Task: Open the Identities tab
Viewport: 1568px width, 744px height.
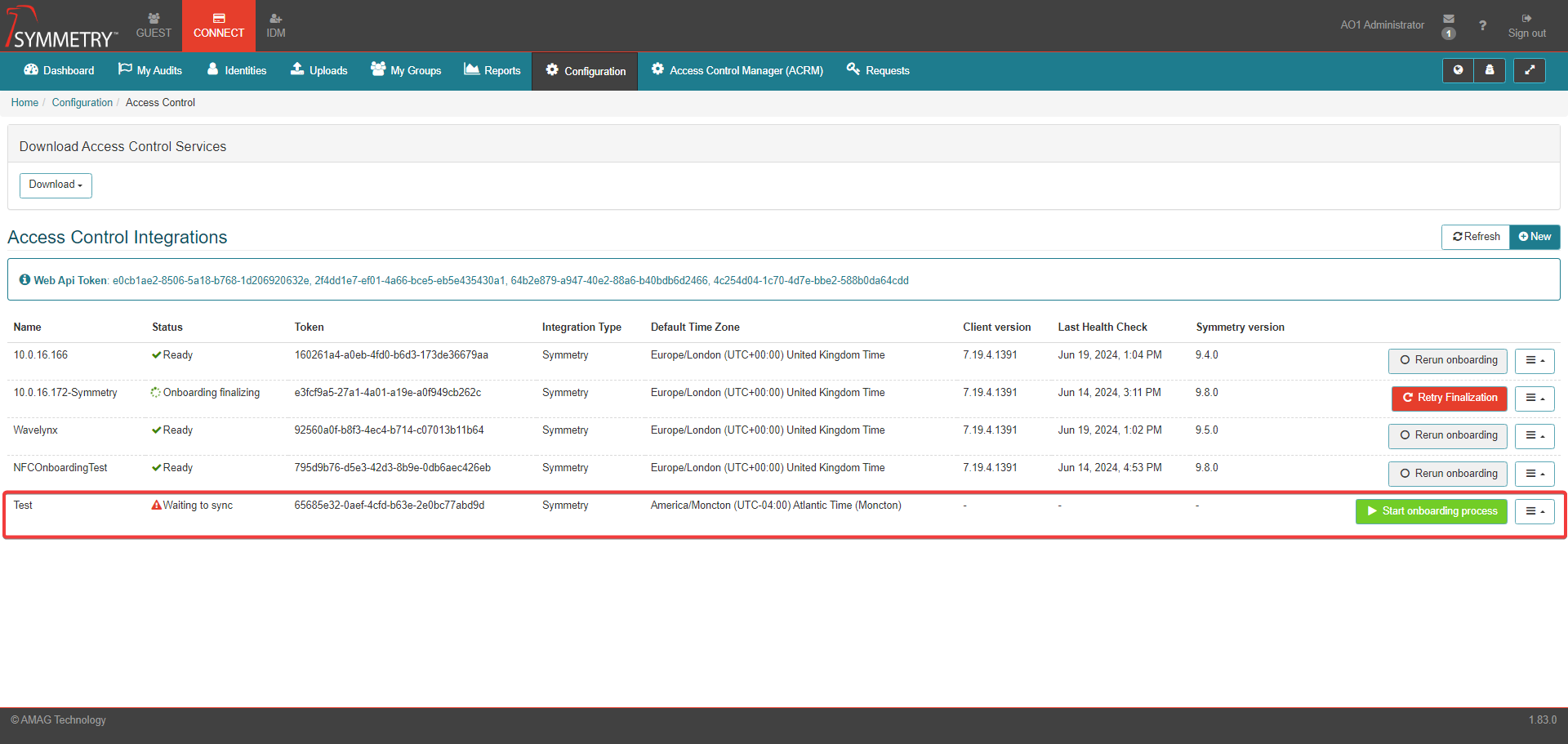Action: 237,70
